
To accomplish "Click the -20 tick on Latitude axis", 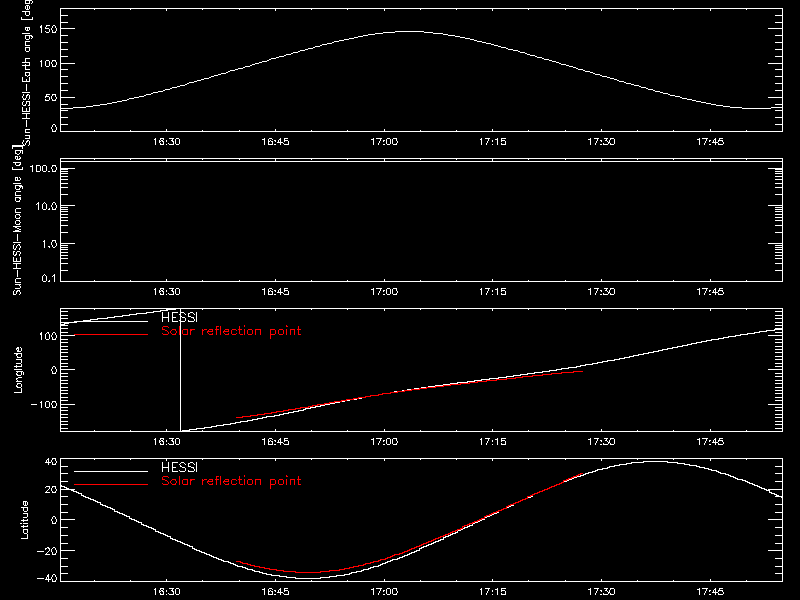I will 47,551.
